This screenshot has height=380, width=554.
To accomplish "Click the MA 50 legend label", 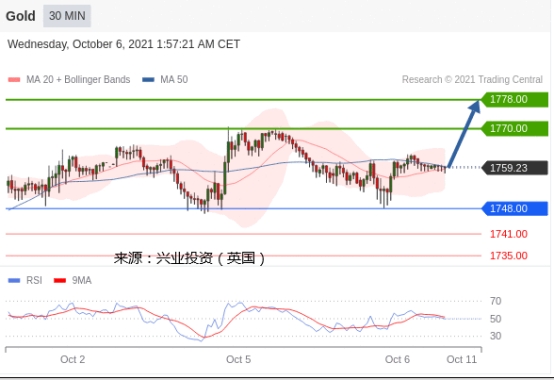I will point(174,79).
